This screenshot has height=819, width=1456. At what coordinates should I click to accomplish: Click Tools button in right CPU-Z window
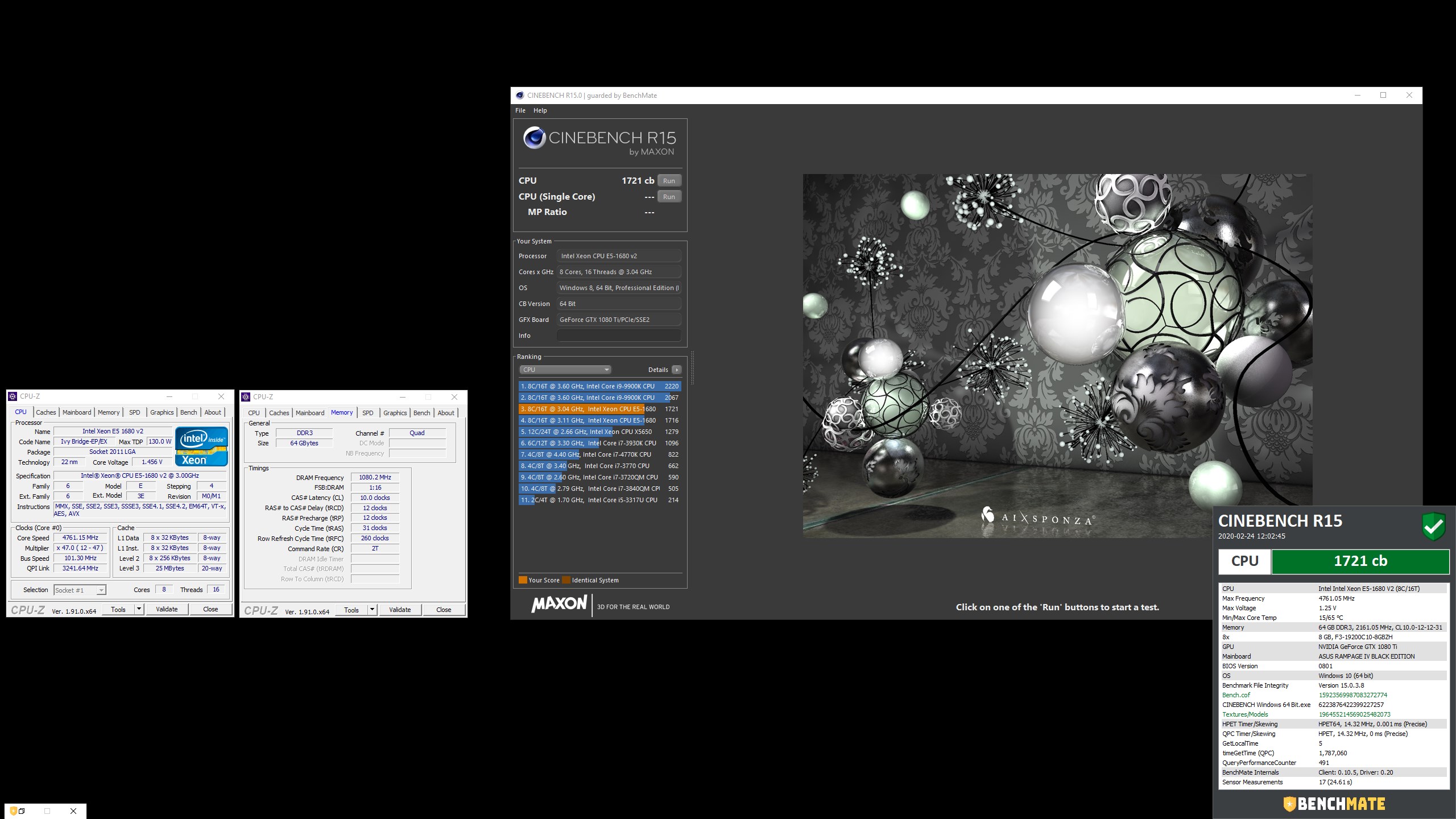(x=351, y=610)
